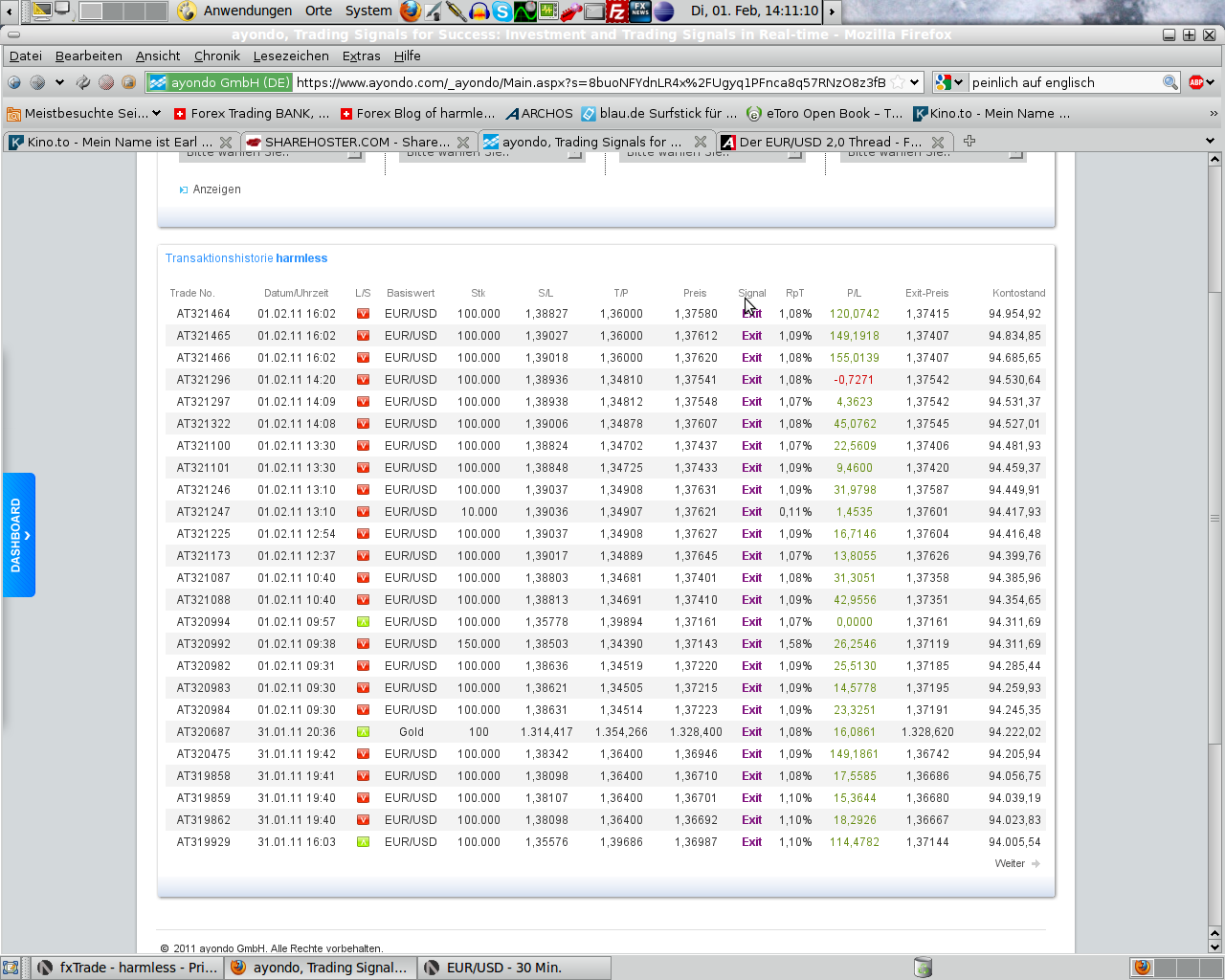Screen dimensions: 1225x980
Task: Launch Firefox from the top panel
Action: 411,11
